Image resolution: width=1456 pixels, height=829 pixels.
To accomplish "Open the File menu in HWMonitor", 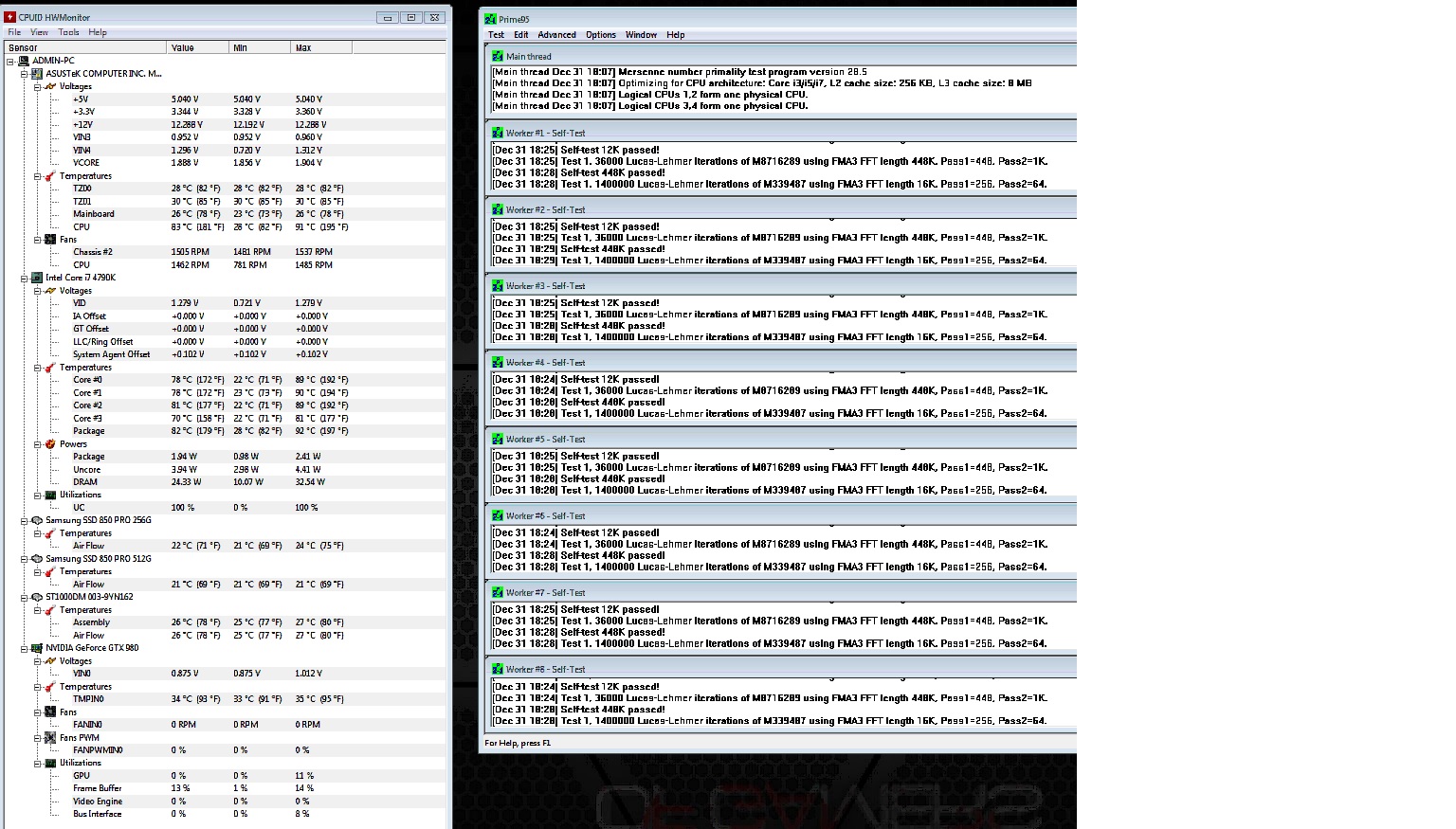I will (14, 32).
